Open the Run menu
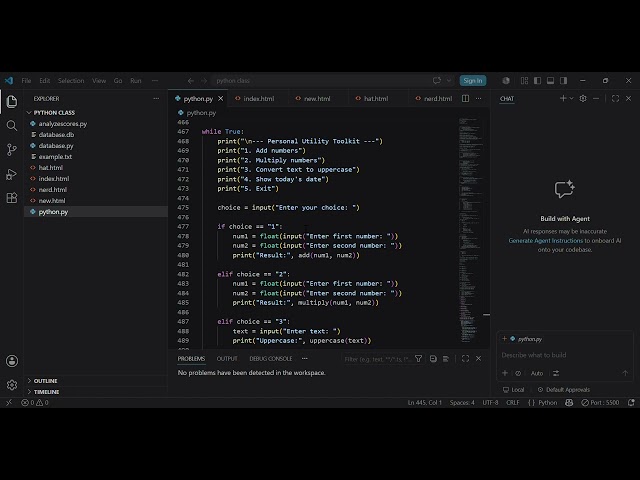 coord(136,80)
